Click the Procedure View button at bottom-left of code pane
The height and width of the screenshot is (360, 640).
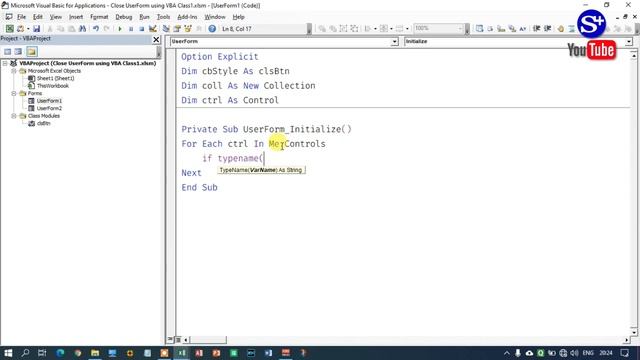(x=170, y=340)
